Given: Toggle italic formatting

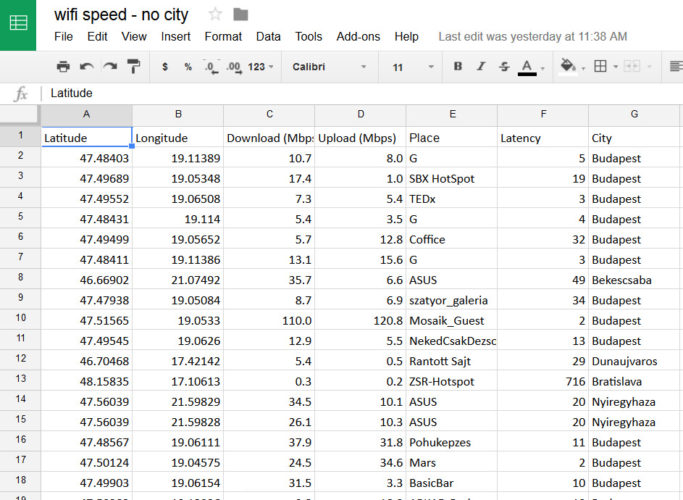Looking at the screenshot, I should coord(481,66).
